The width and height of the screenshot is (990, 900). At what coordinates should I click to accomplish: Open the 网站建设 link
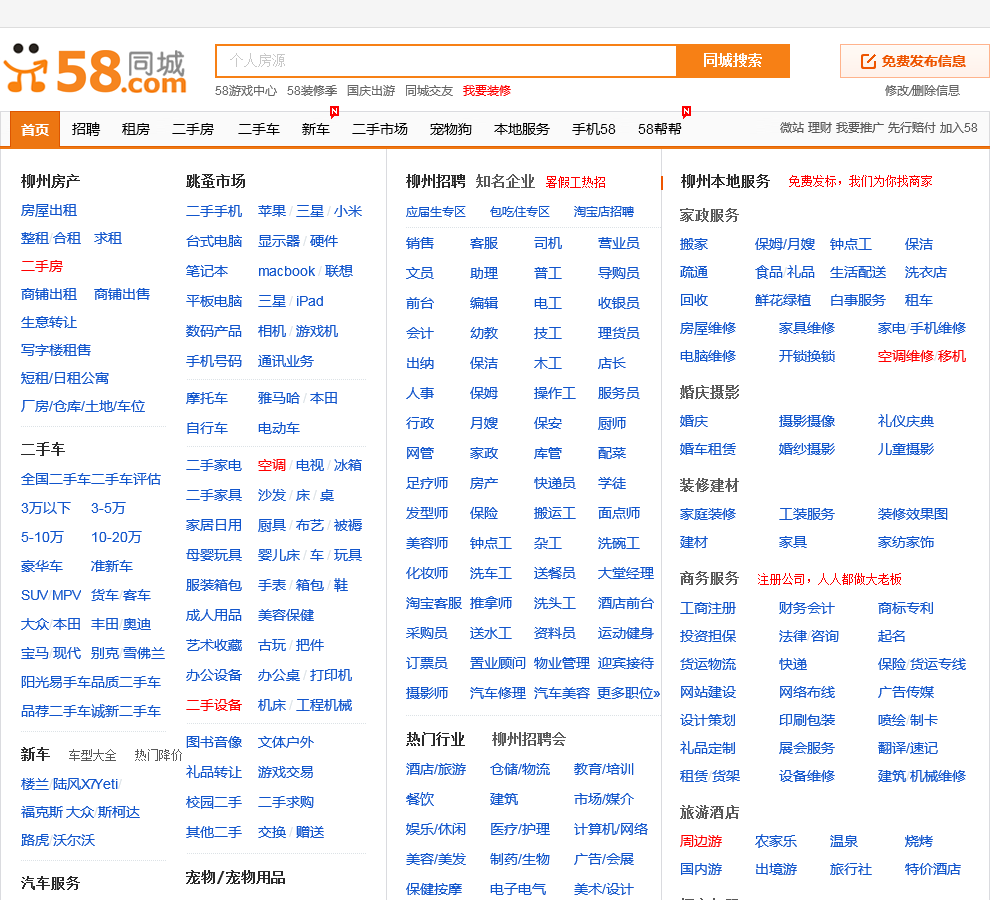coord(707,692)
